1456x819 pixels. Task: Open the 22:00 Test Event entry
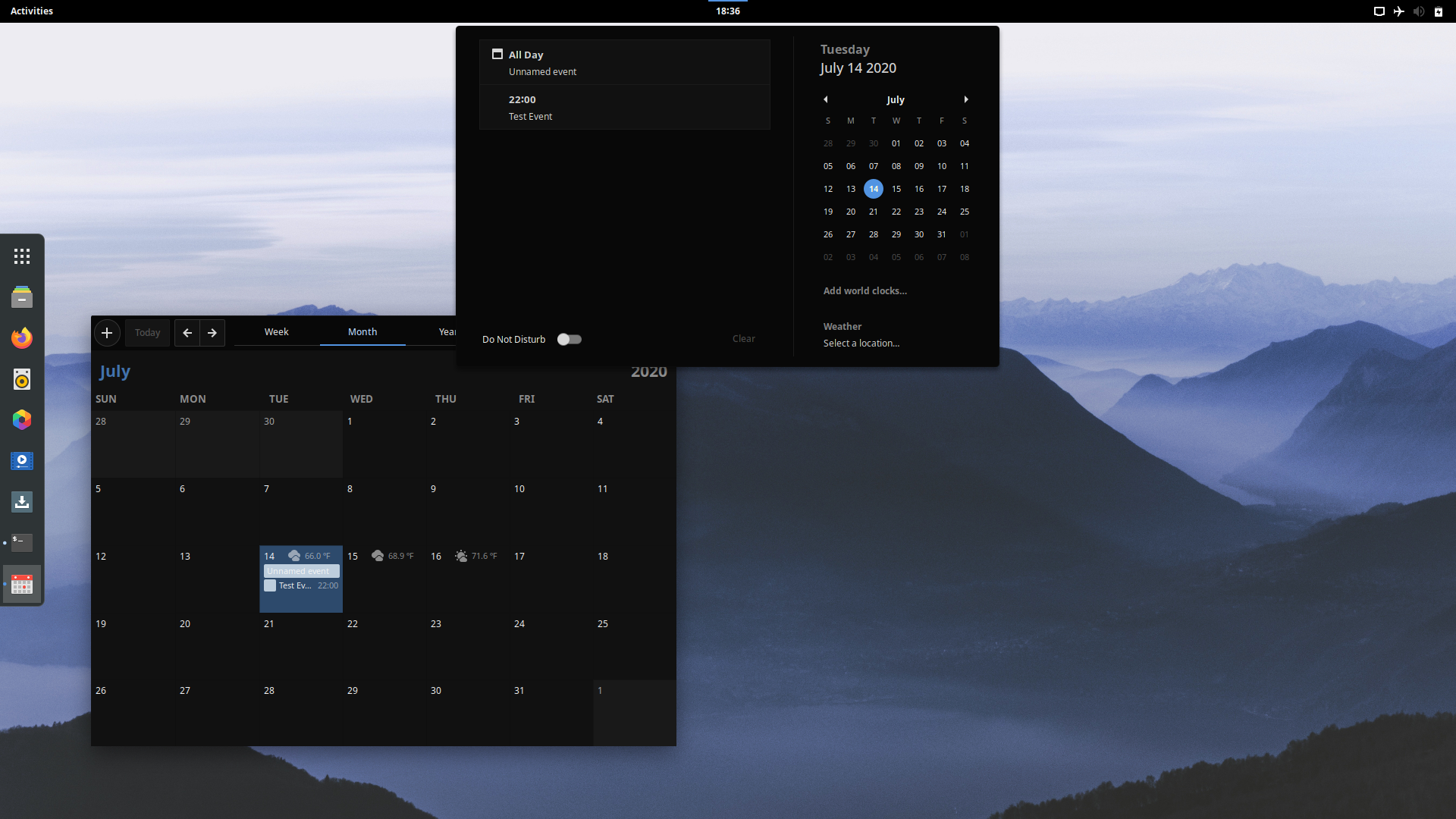tap(625, 107)
